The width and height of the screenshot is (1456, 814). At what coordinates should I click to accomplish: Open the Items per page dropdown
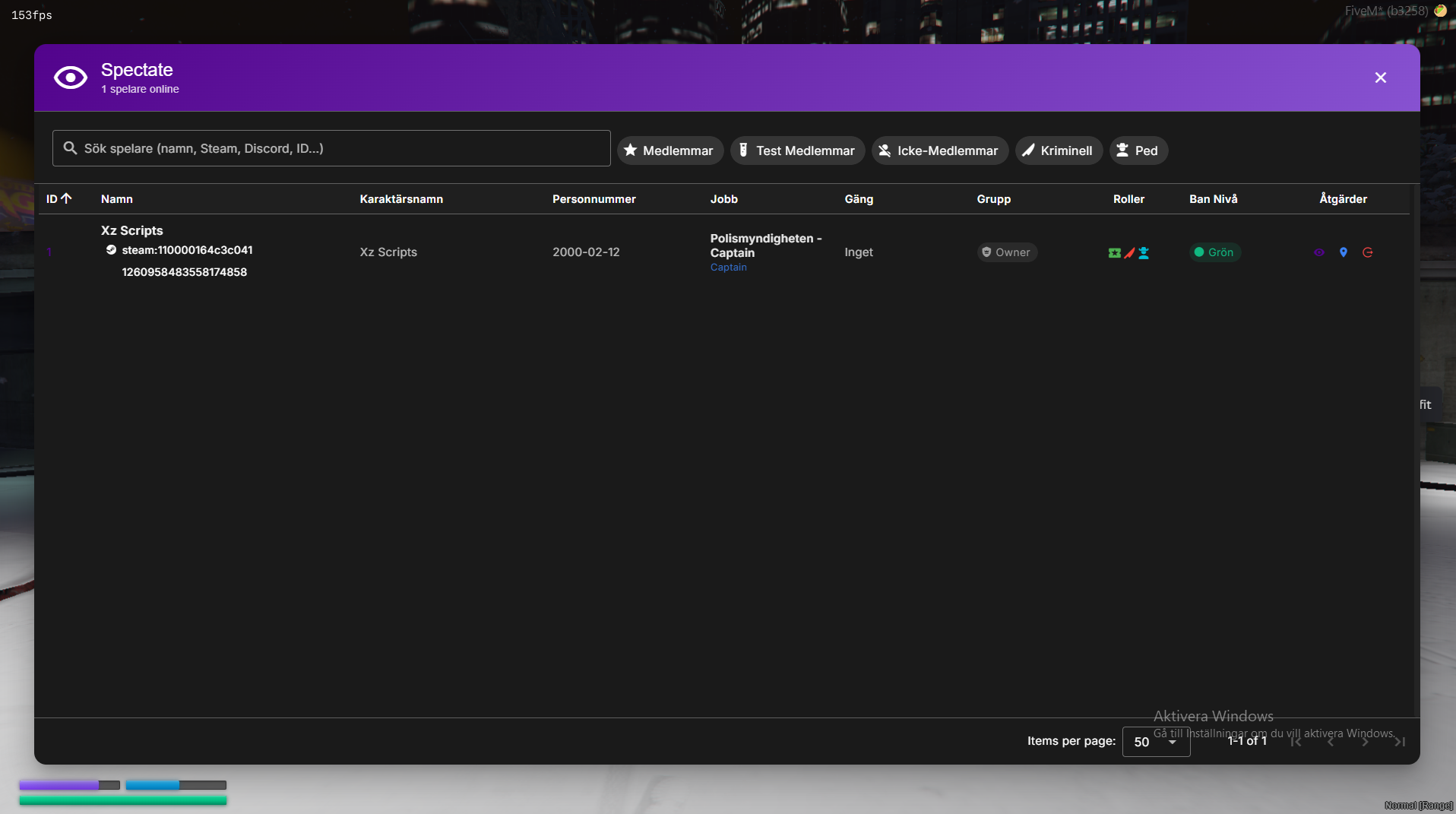tap(1155, 742)
